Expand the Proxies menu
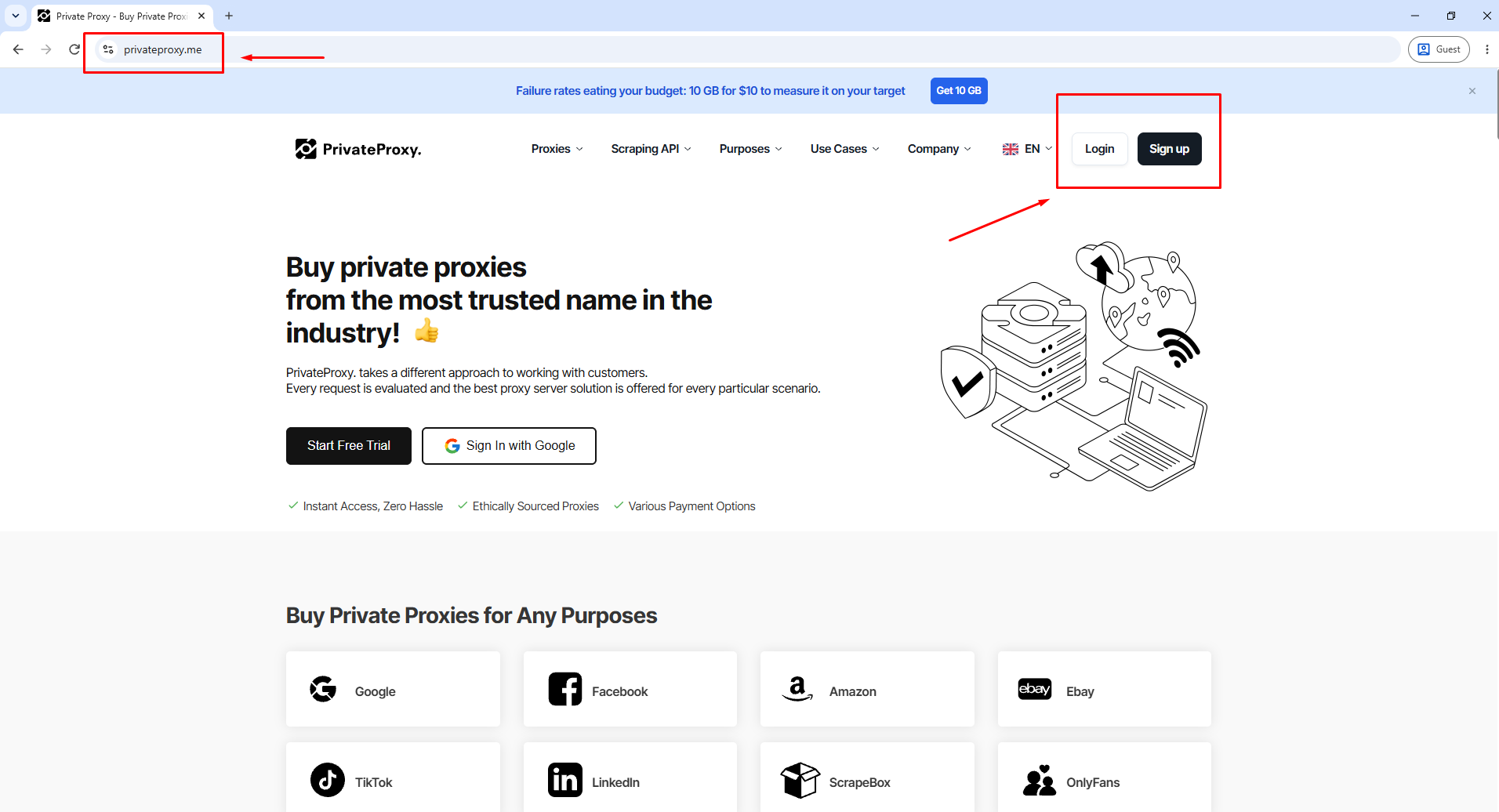This screenshot has width=1499, height=812. pyautogui.click(x=557, y=149)
